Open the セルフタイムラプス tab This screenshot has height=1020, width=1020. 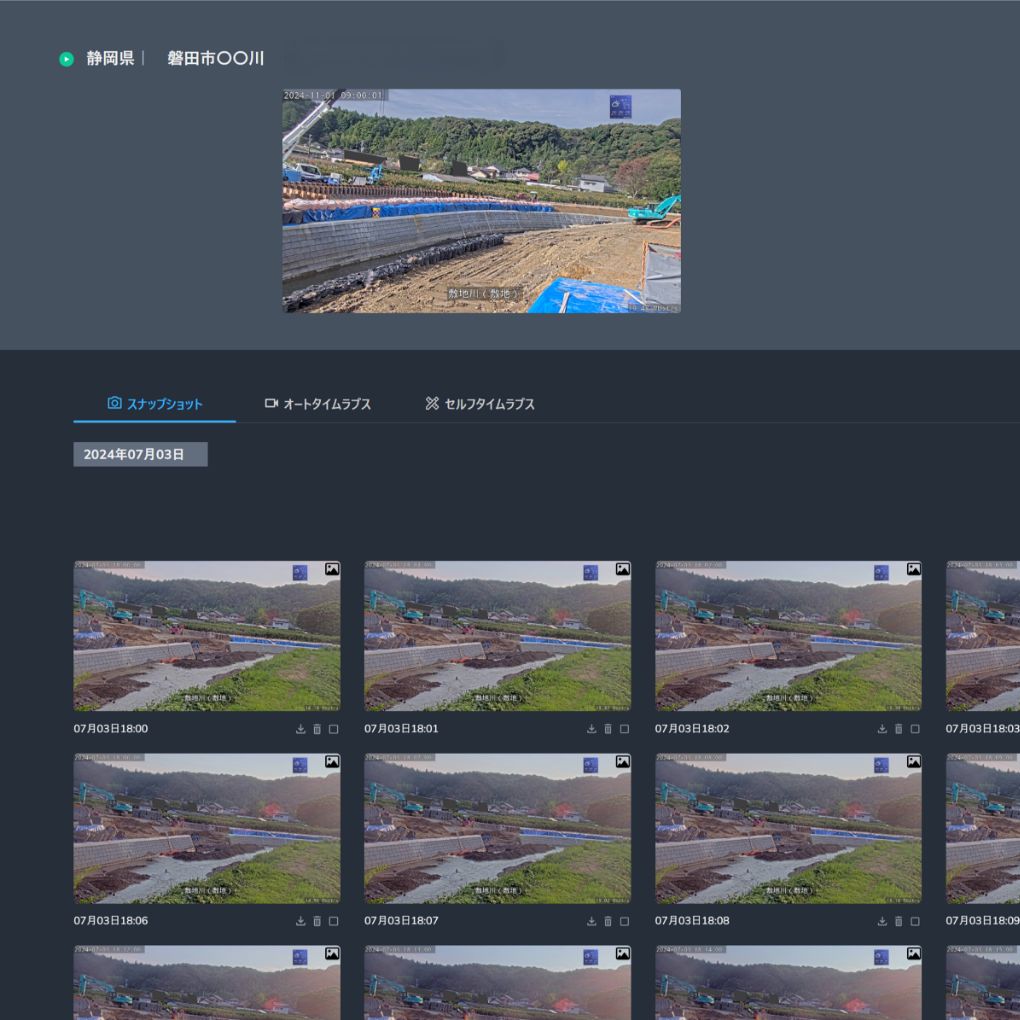pyautogui.click(x=480, y=404)
